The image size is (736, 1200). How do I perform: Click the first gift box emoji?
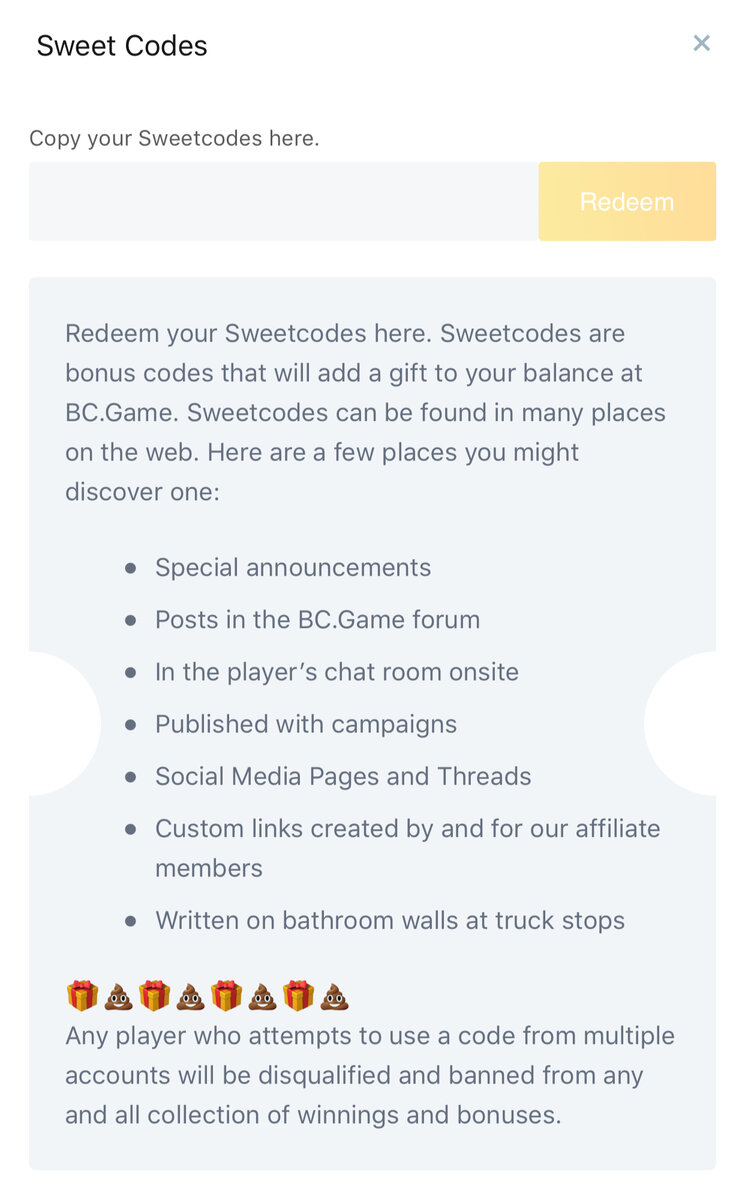(83, 996)
